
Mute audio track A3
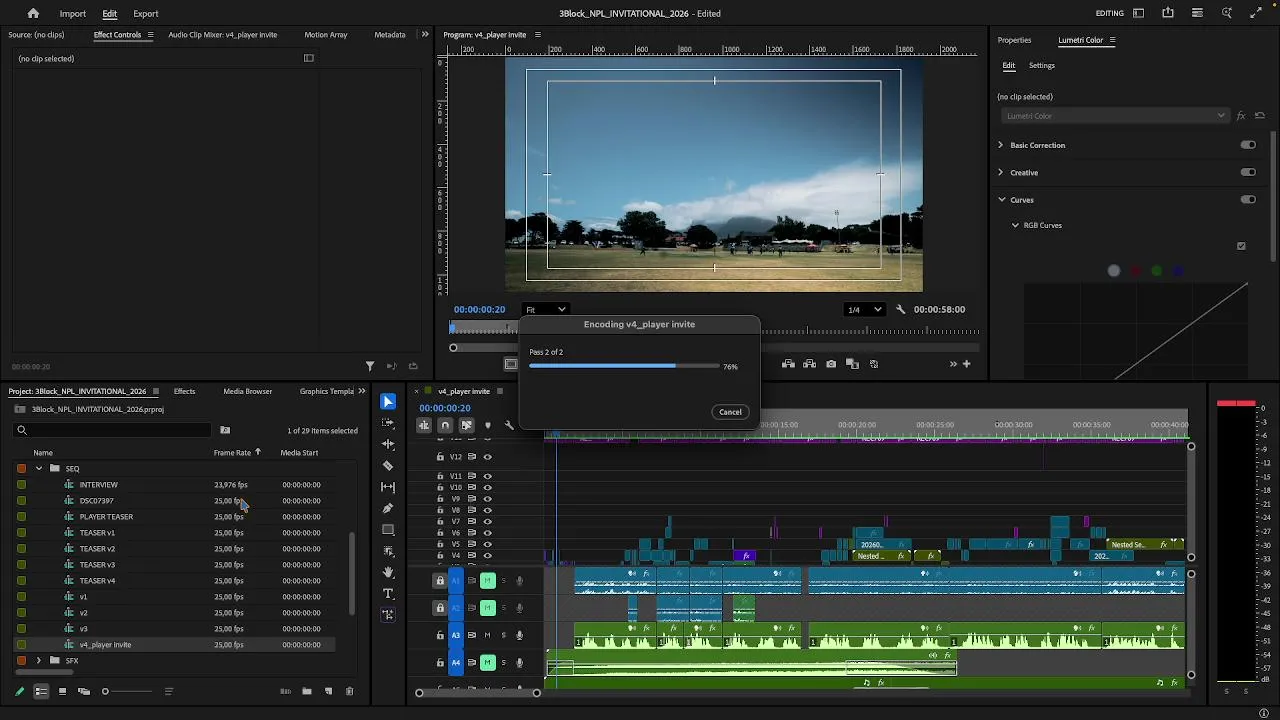click(487, 635)
